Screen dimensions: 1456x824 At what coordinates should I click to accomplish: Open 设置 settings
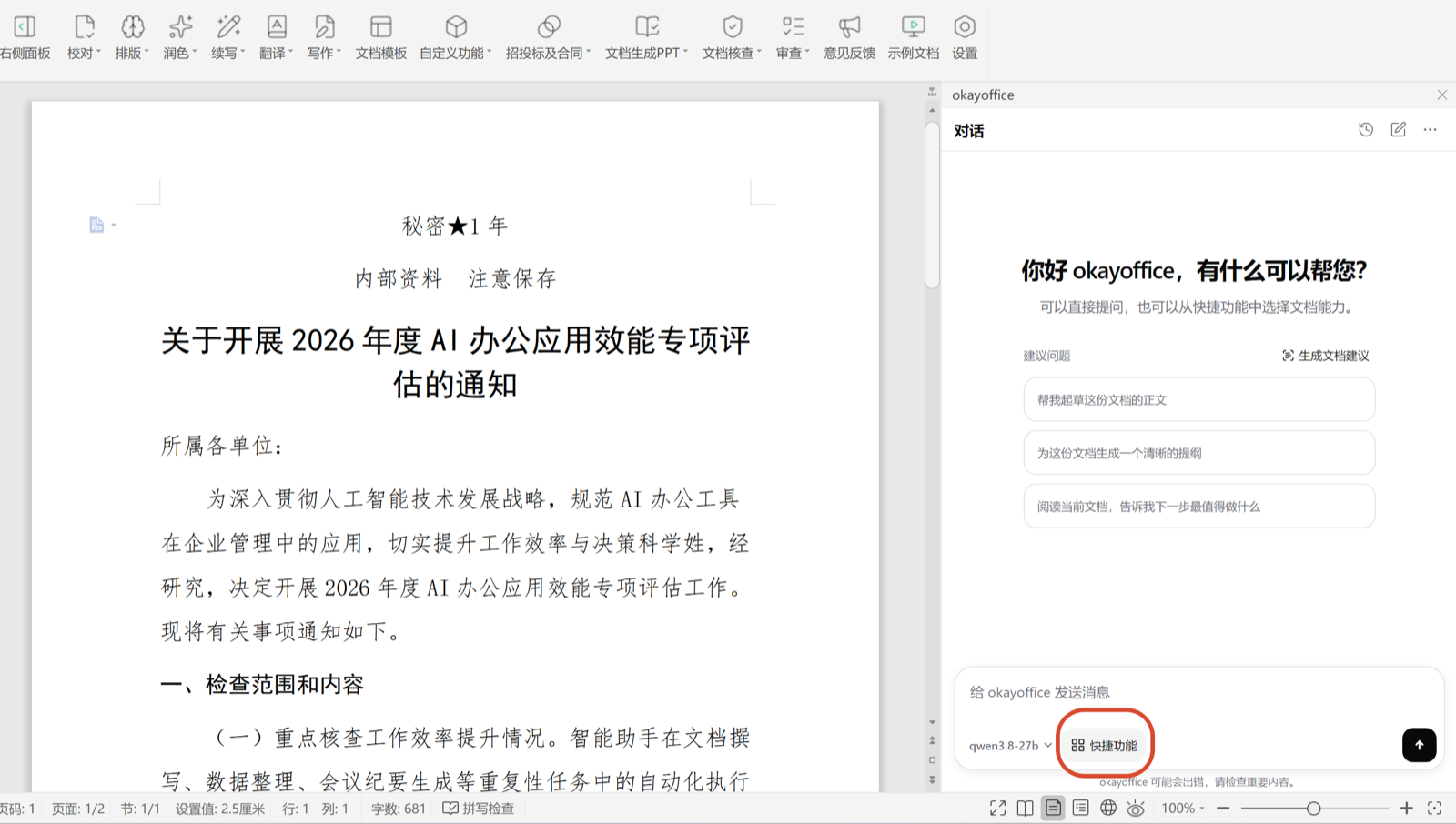pyautogui.click(x=965, y=37)
